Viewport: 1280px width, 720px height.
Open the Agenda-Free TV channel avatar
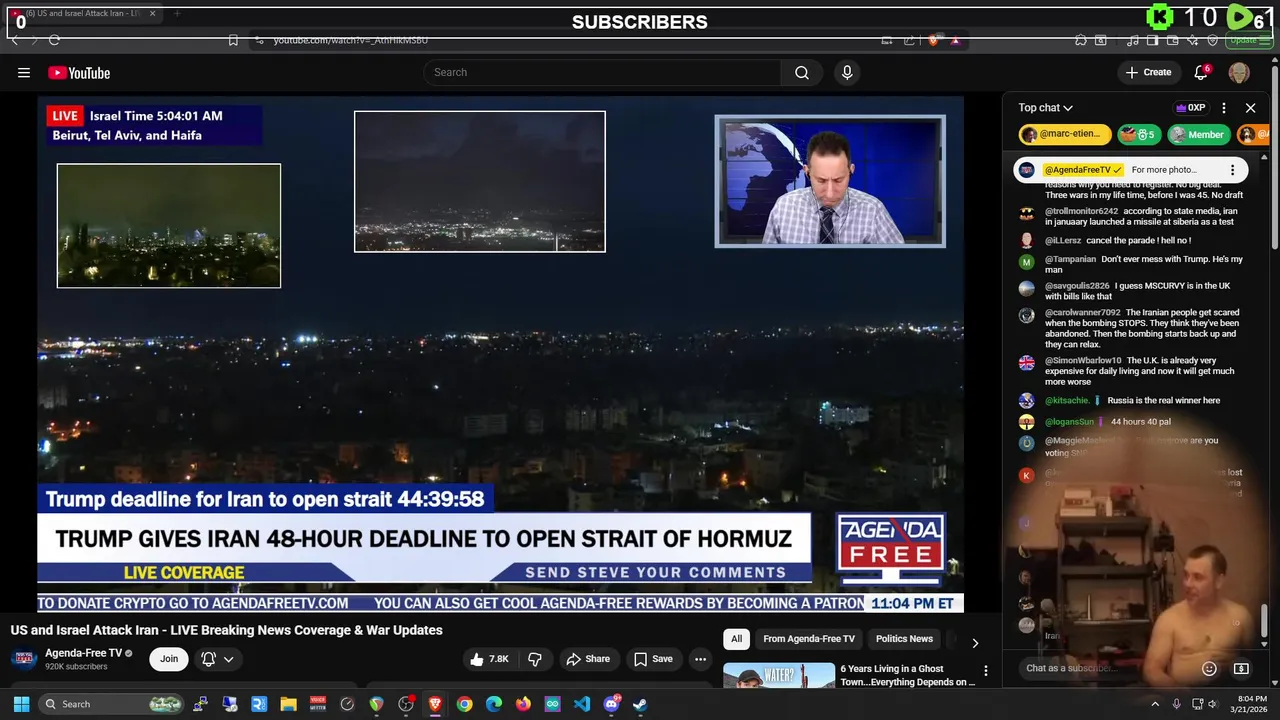pos(24,659)
